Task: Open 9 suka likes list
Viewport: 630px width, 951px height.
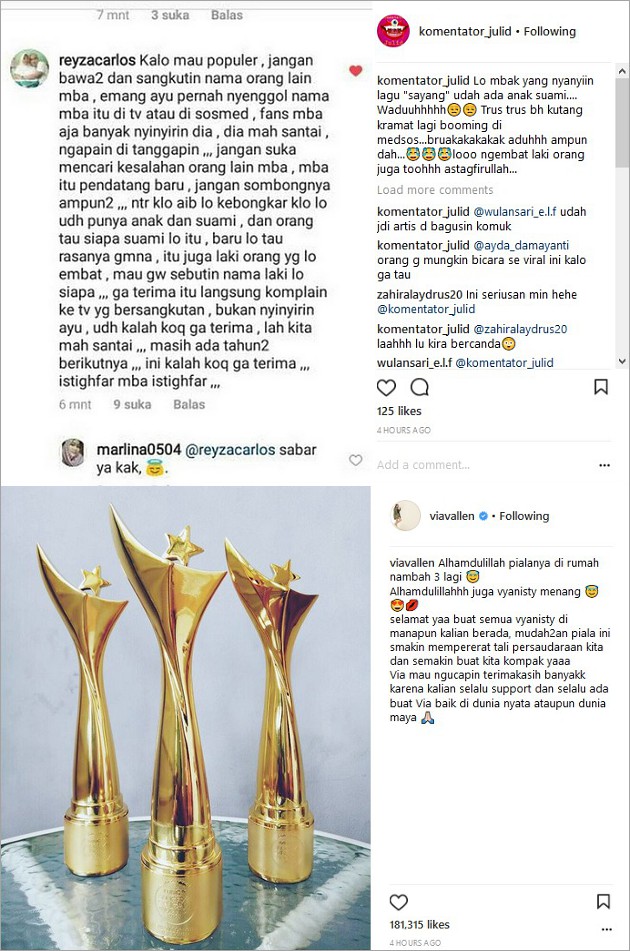Action: click(x=132, y=405)
